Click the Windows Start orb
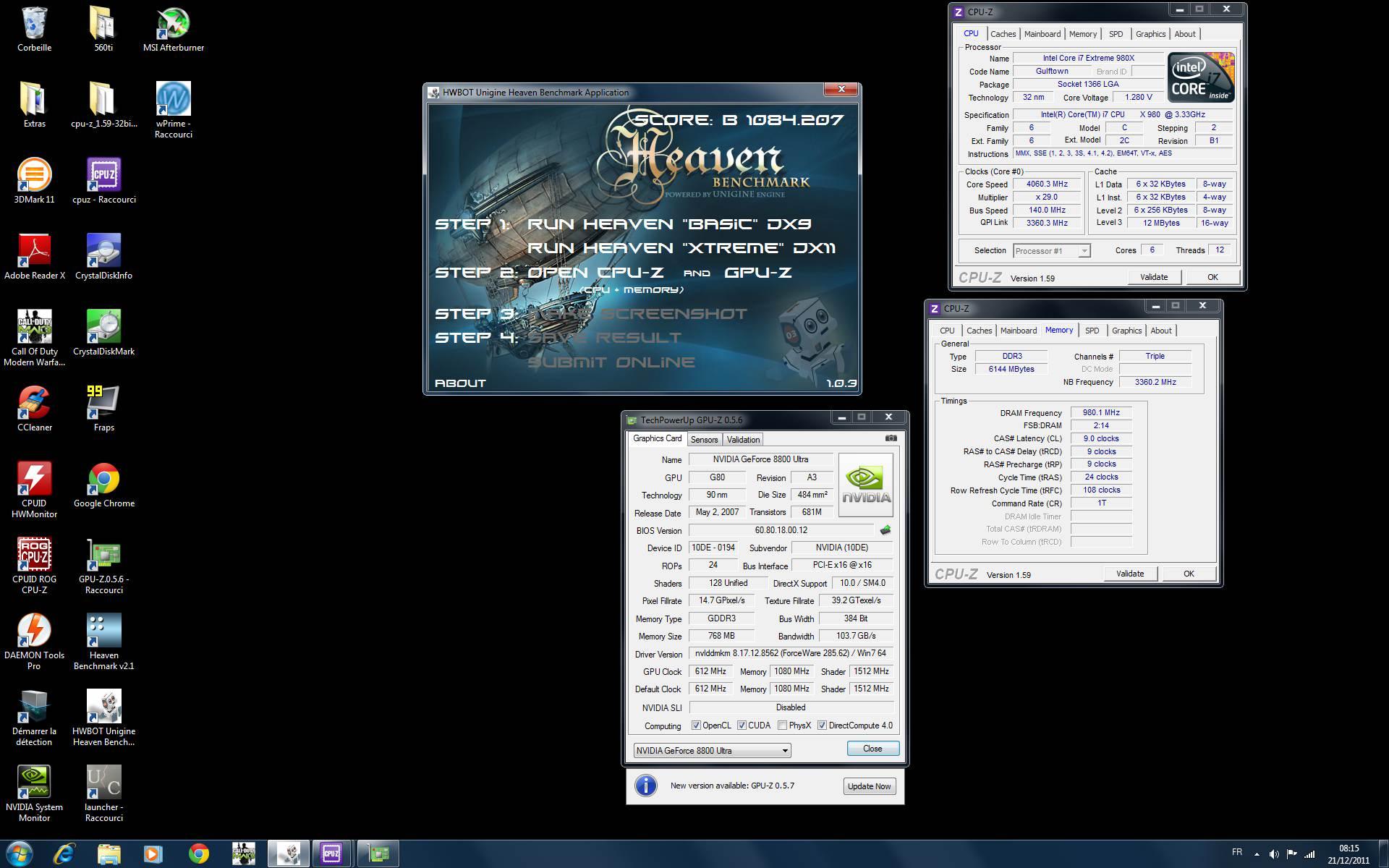 tap(20, 854)
